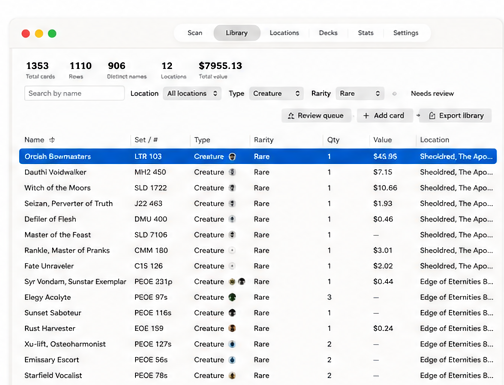Select Seizan, Perverter of Truth
The height and width of the screenshot is (385, 504).
click(x=258, y=203)
